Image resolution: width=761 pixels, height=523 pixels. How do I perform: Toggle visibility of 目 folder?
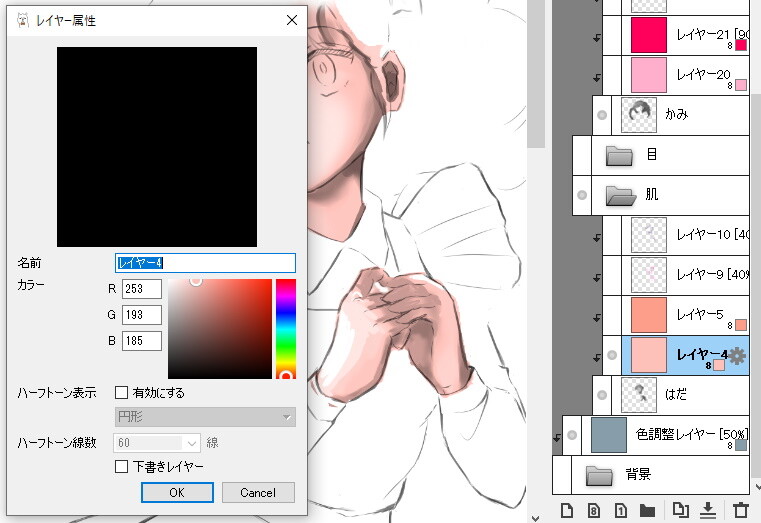pyautogui.click(x=582, y=155)
